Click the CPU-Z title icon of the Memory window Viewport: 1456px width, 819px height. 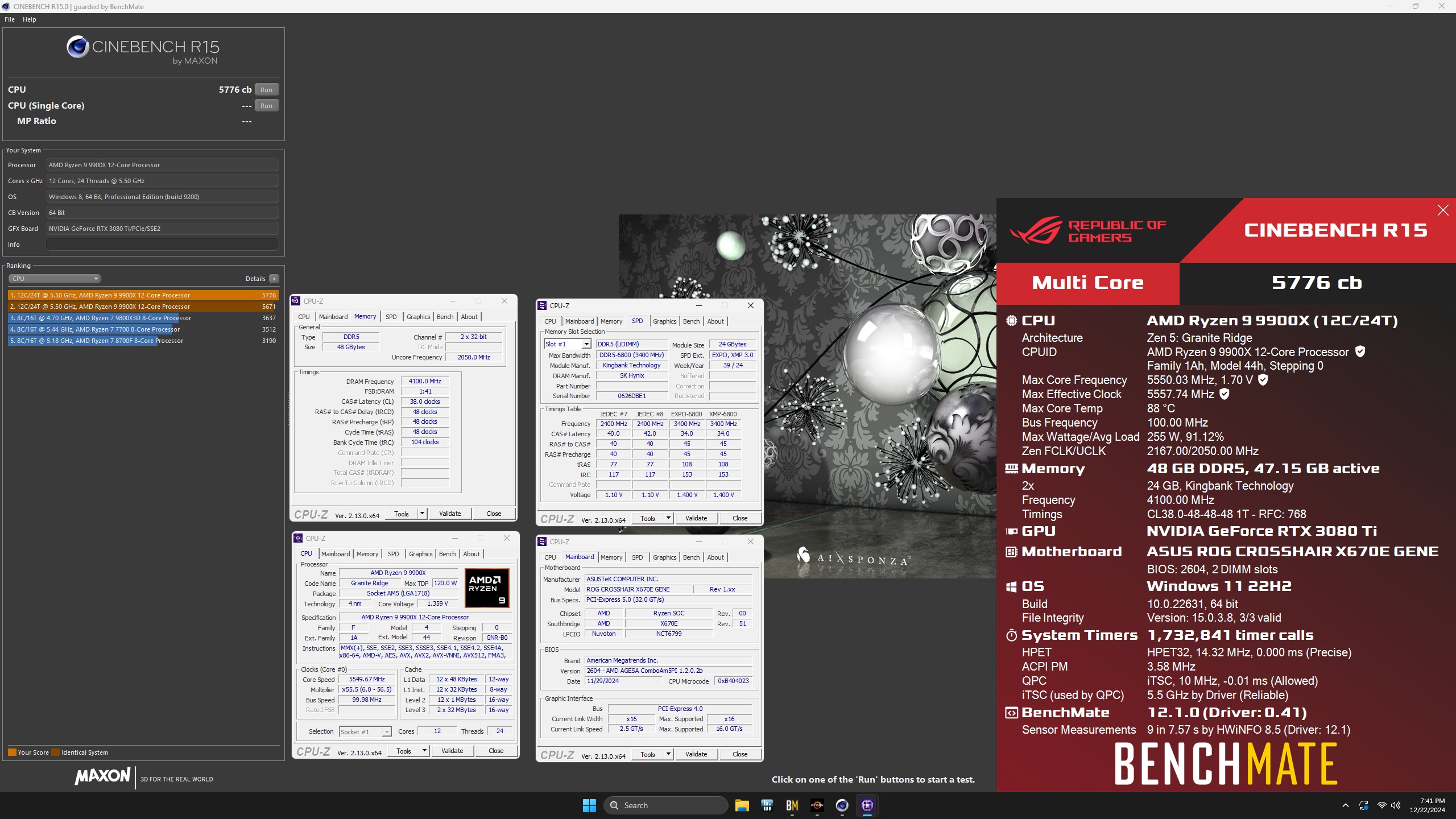[x=296, y=301]
